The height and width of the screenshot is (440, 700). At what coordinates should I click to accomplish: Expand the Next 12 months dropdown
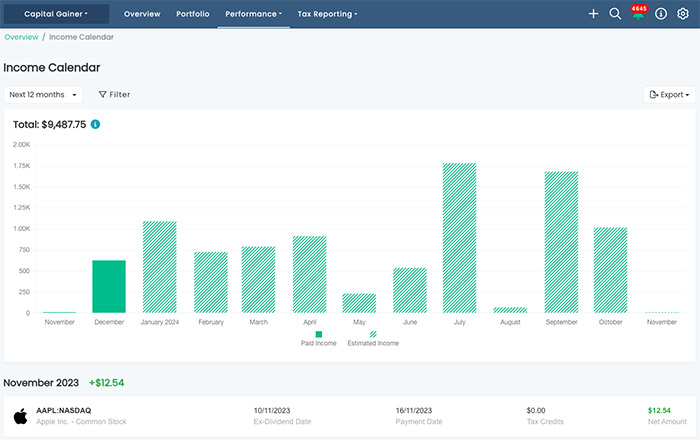click(x=42, y=95)
